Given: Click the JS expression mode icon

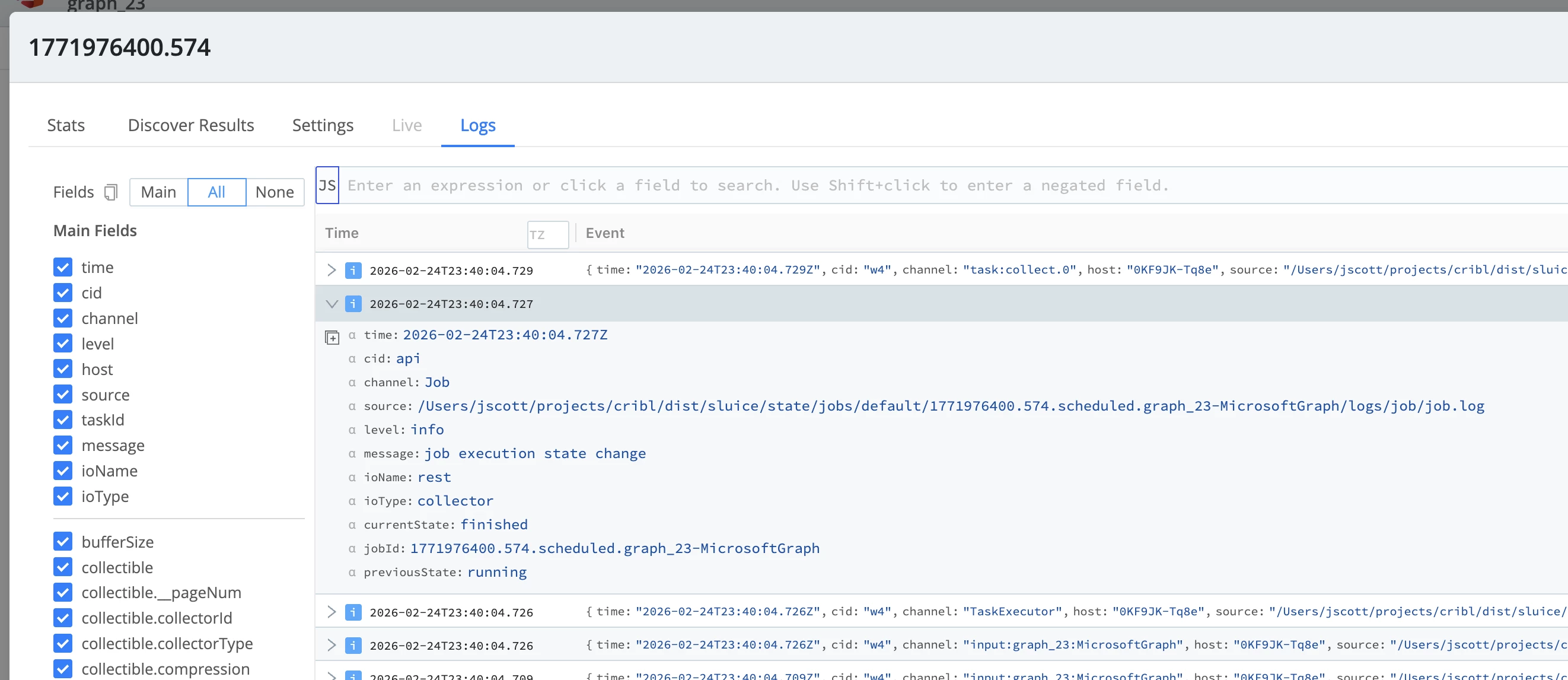Looking at the screenshot, I should pyautogui.click(x=327, y=186).
